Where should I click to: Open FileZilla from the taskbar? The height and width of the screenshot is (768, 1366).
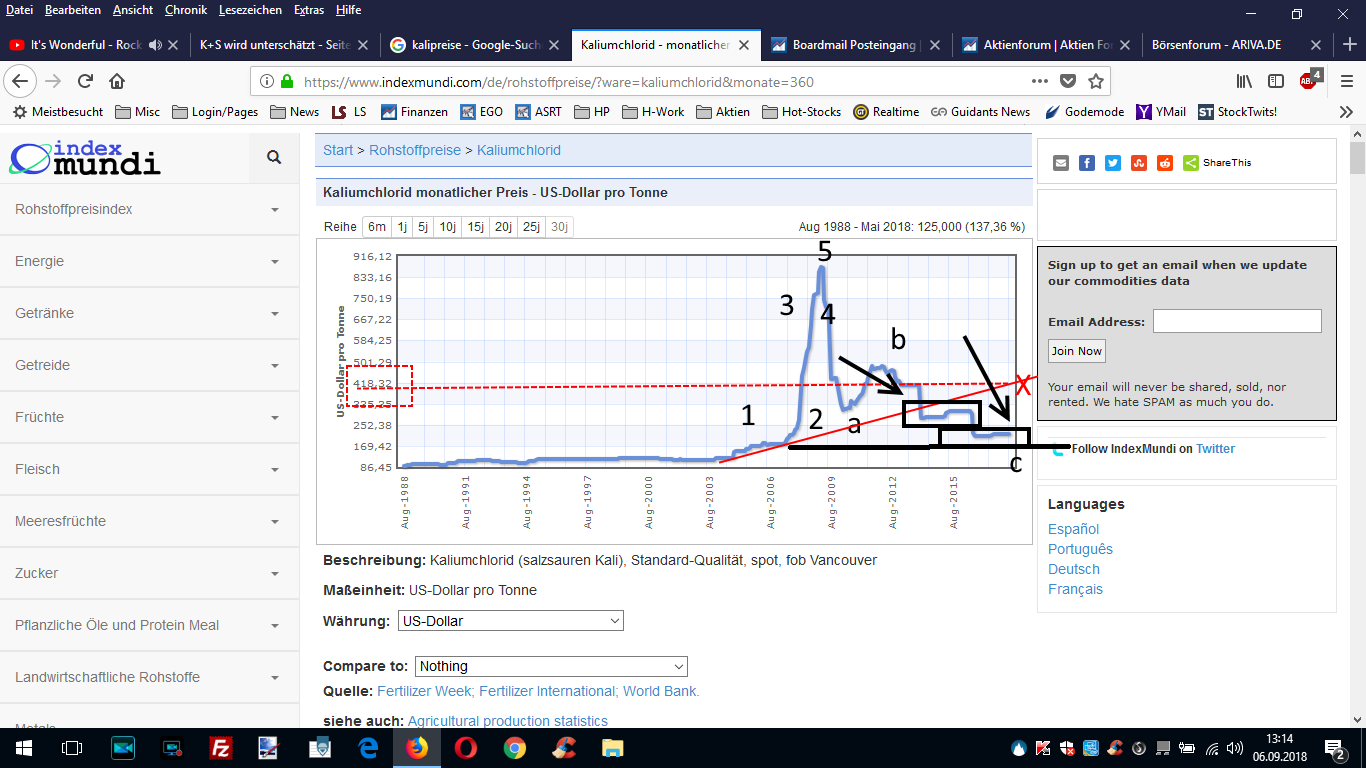tap(221, 748)
